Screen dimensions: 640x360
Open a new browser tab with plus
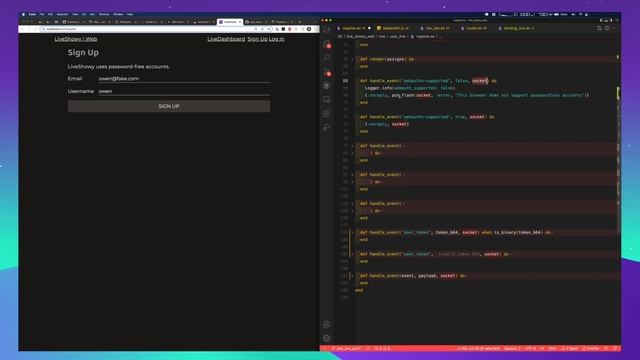[300, 22]
